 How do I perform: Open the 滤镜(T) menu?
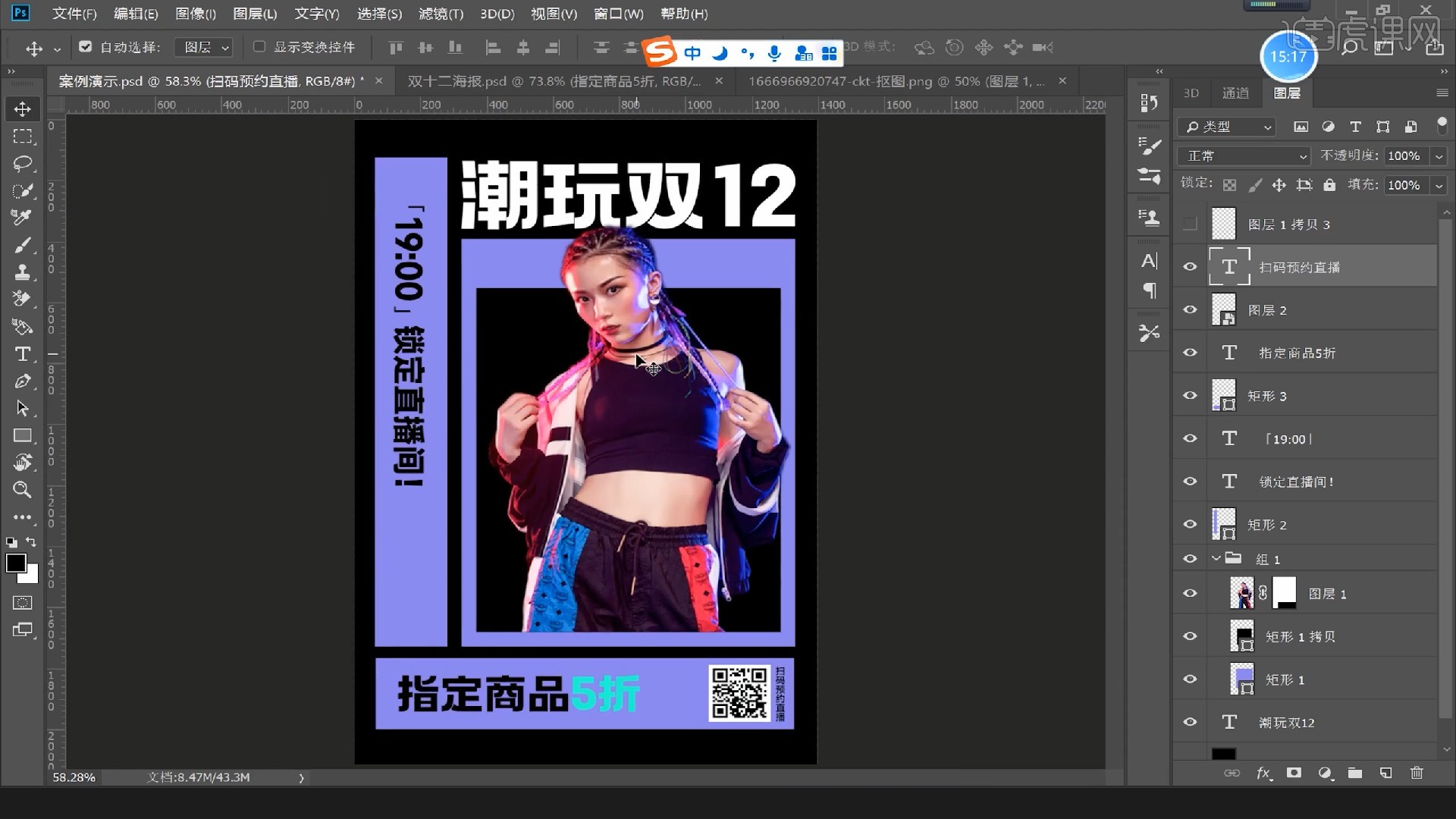click(441, 14)
